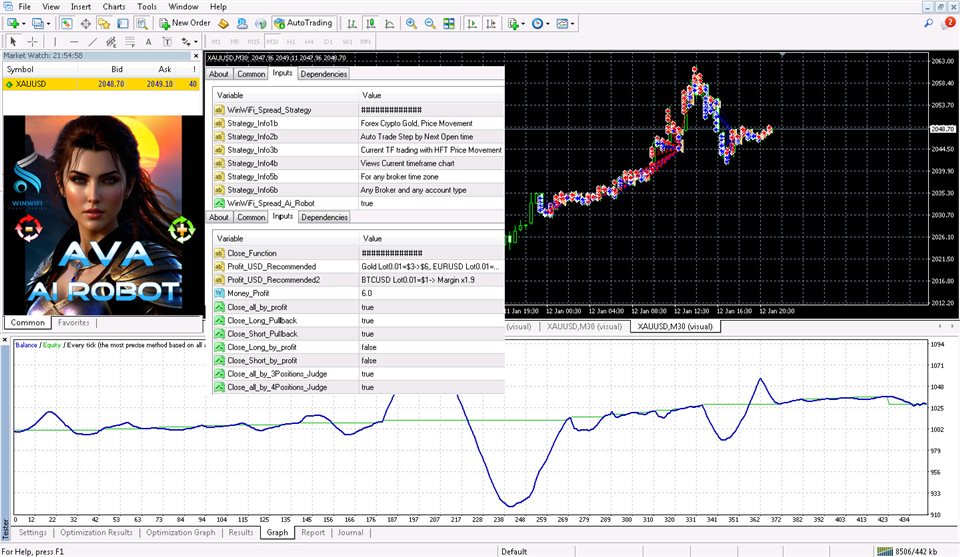The image size is (960, 557).
Task: Switch to the M15 timeframe
Action: click(253, 42)
